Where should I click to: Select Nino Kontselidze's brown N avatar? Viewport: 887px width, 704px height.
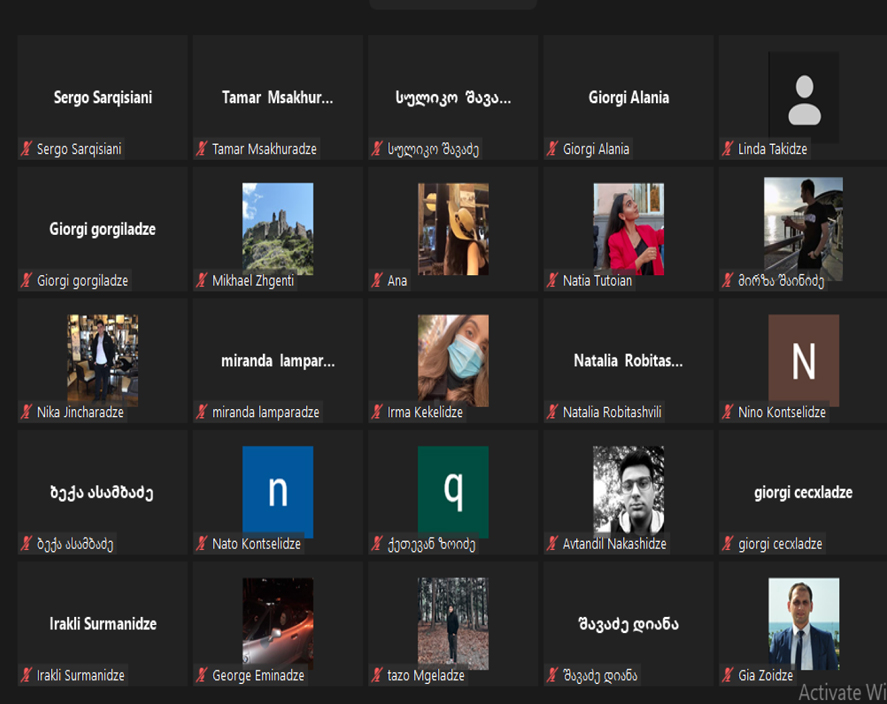point(803,360)
